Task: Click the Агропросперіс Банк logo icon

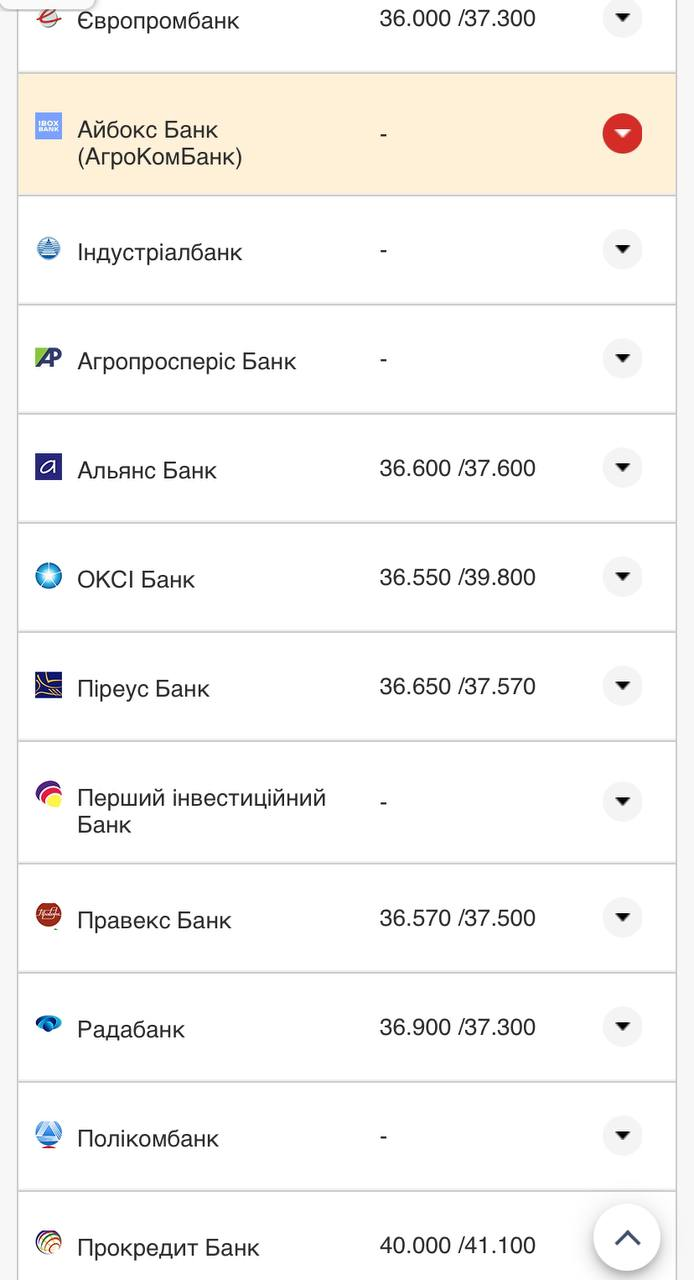Action: click(x=48, y=357)
